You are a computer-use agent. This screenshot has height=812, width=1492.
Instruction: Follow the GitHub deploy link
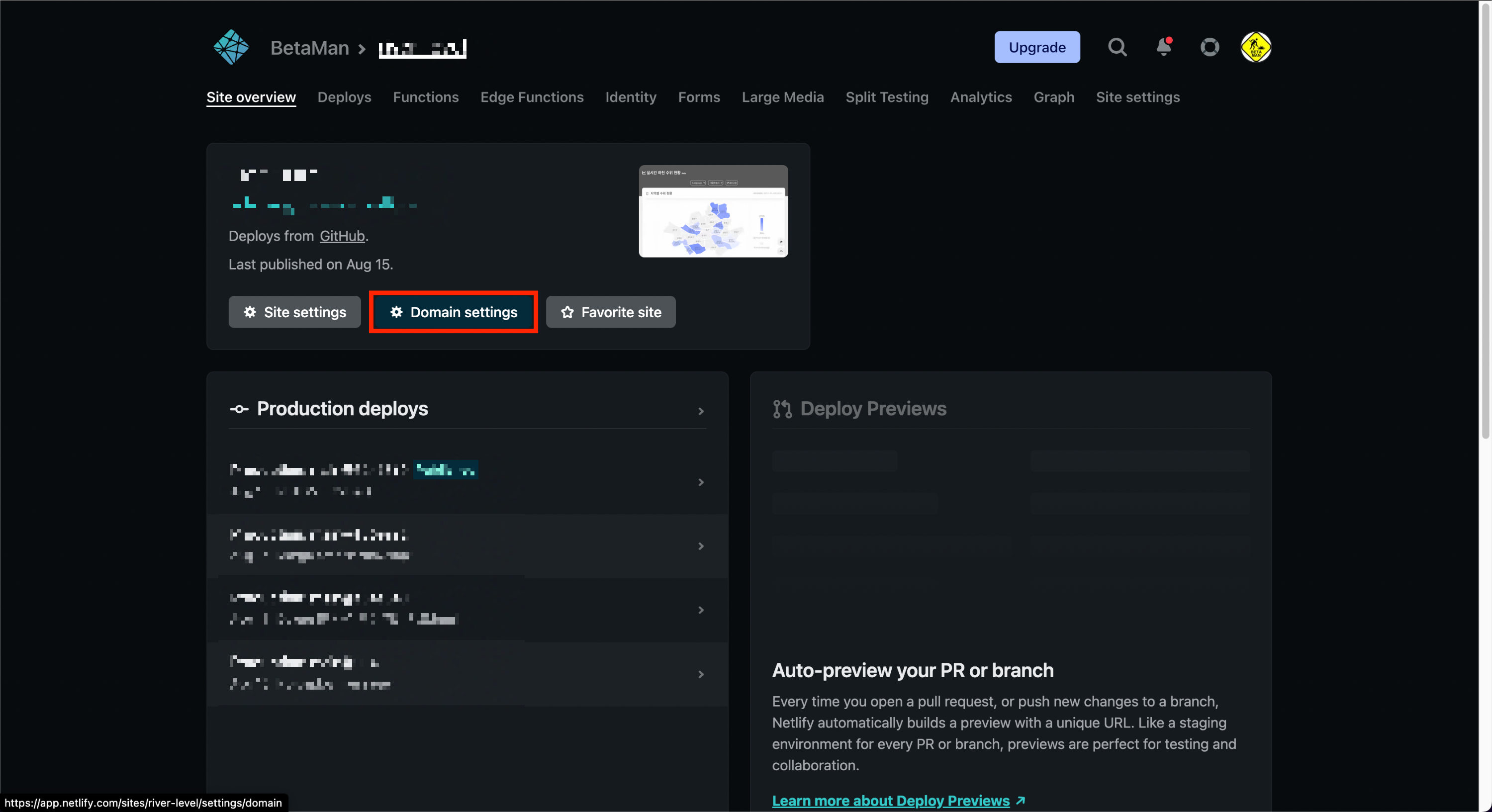coord(342,236)
